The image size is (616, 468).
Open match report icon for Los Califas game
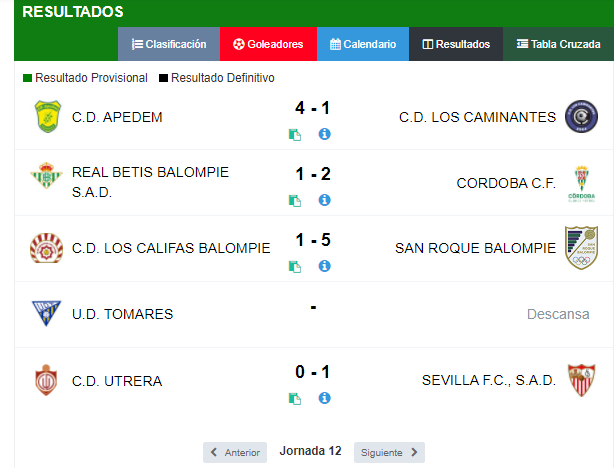[x=295, y=267]
